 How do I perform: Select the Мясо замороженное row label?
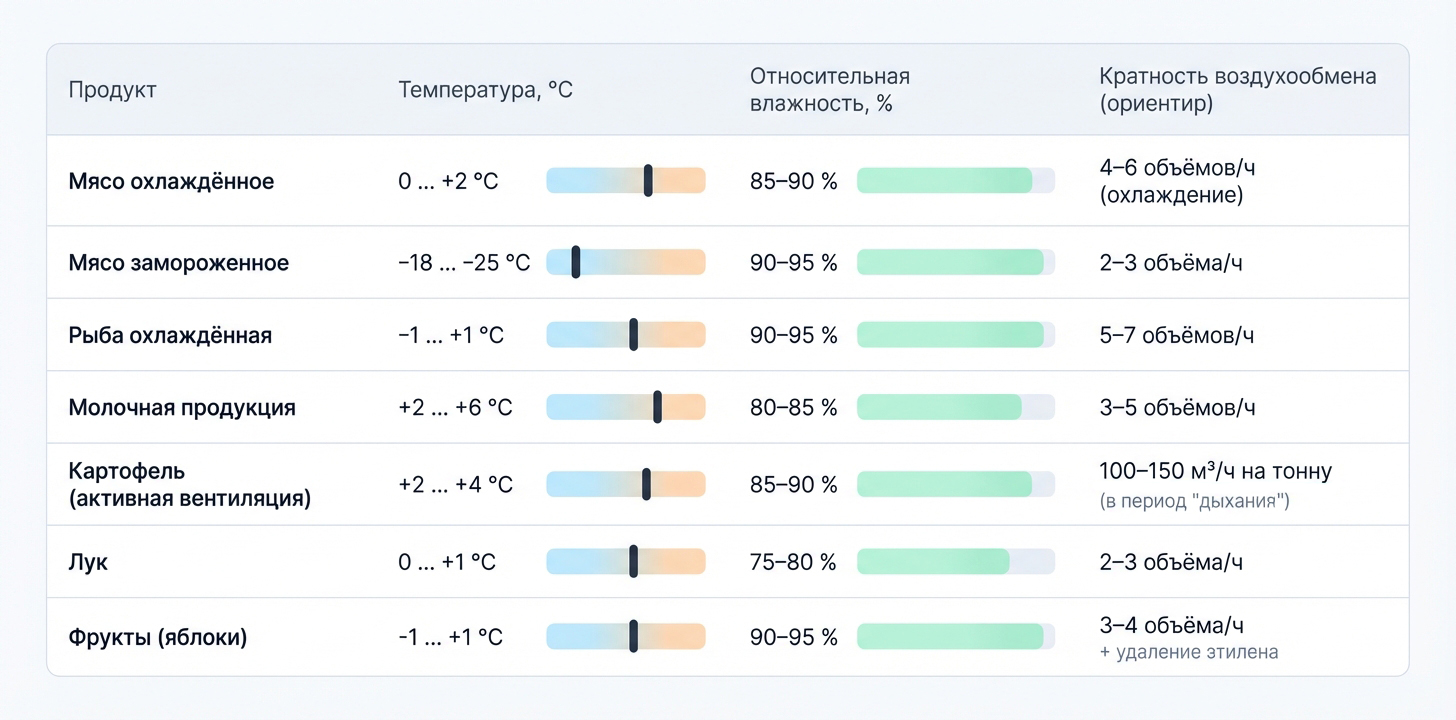coord(178,263)
